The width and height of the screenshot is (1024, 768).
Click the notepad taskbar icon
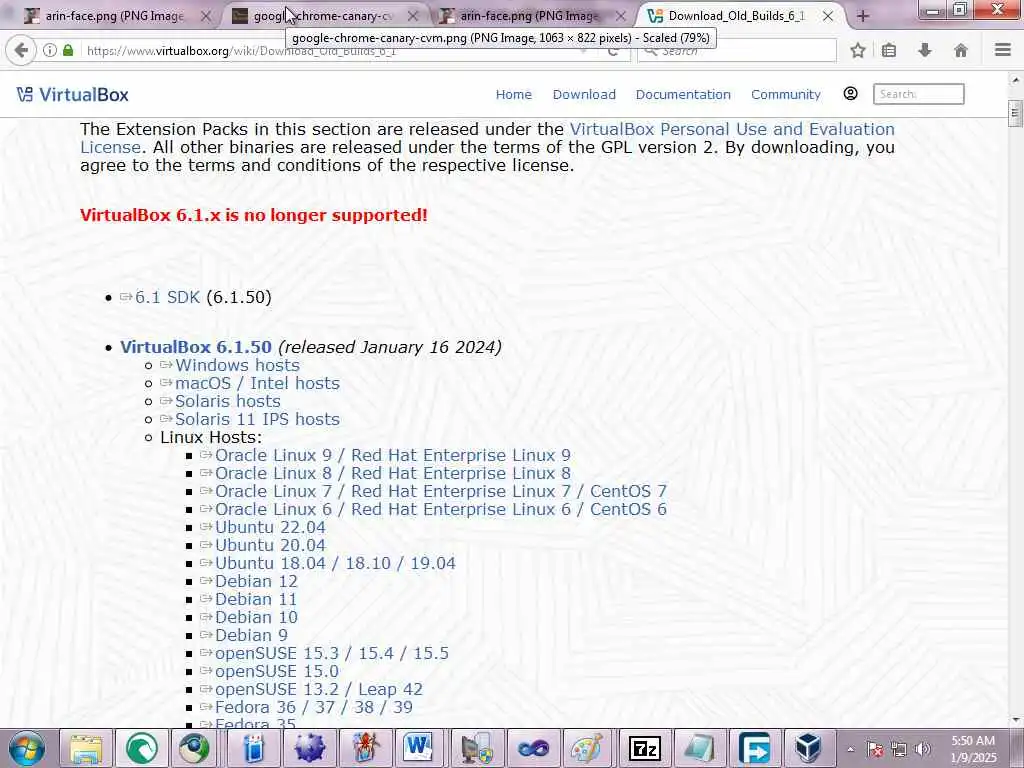tap(699, 748)
